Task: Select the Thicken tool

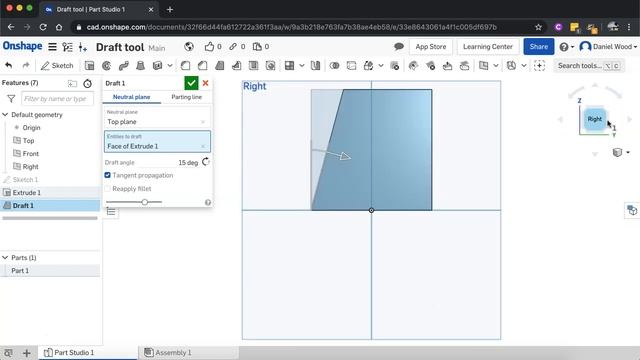Action: click(x=158, y=65)
